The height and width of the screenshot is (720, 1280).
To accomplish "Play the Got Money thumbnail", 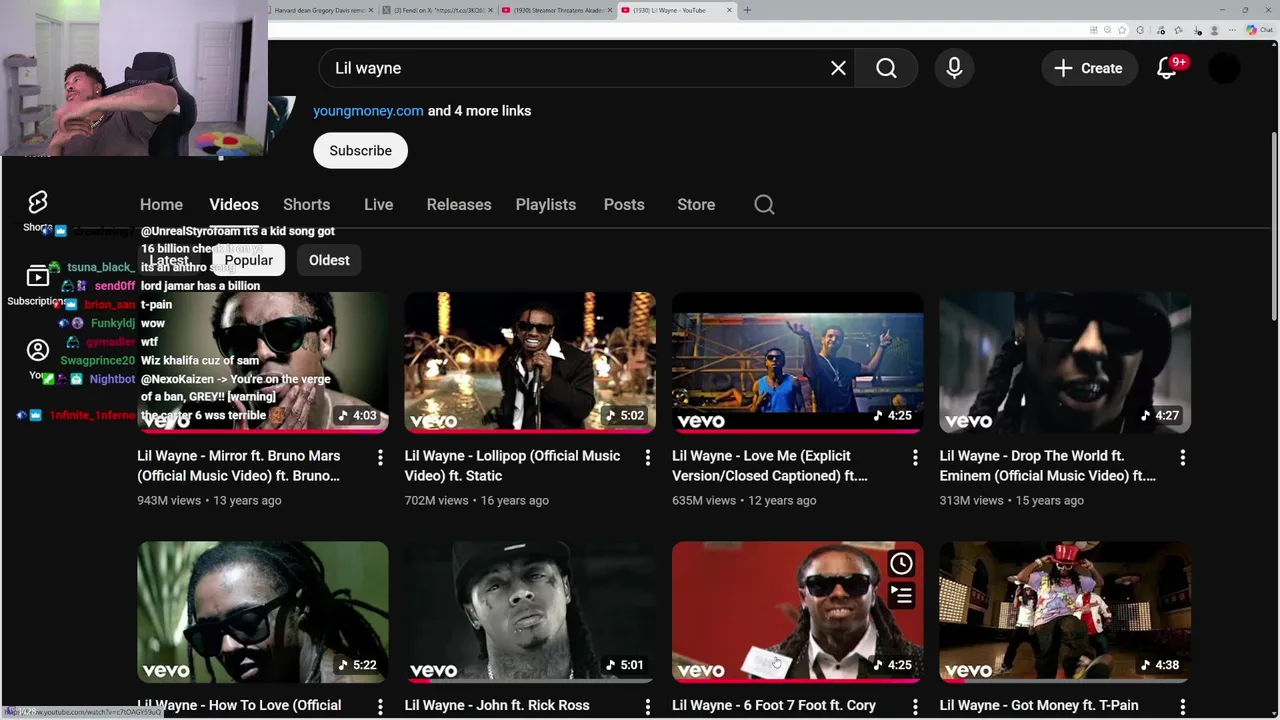I will click(x=1065, y=612).
